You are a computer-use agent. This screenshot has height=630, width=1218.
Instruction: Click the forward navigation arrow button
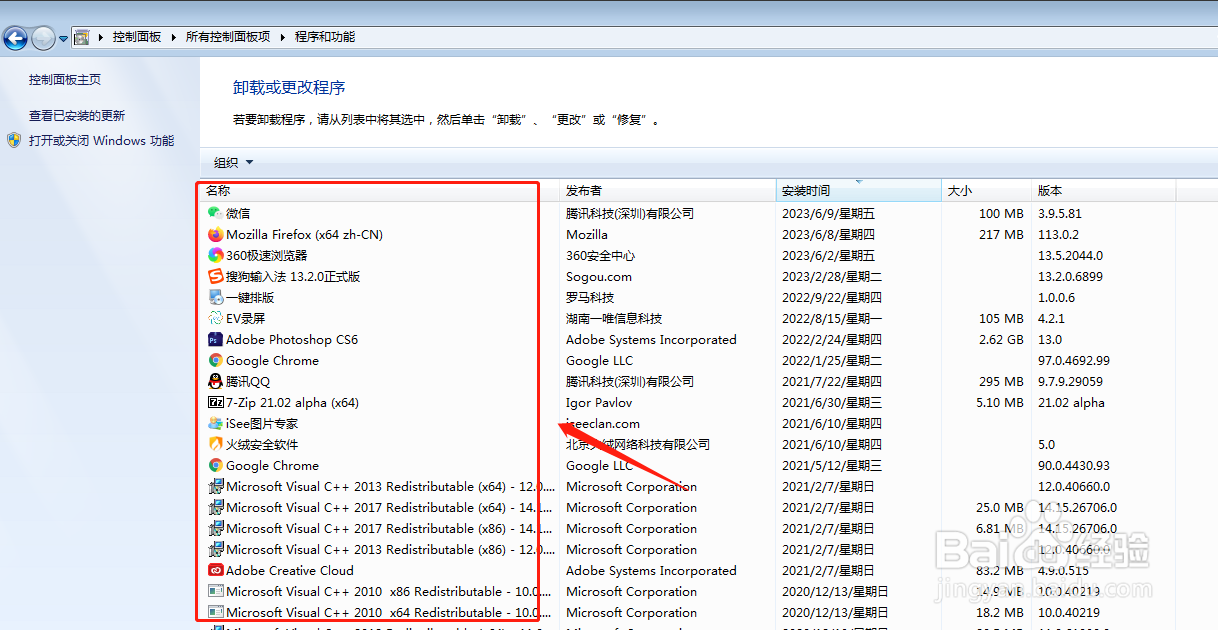click(x=43, y=38)
